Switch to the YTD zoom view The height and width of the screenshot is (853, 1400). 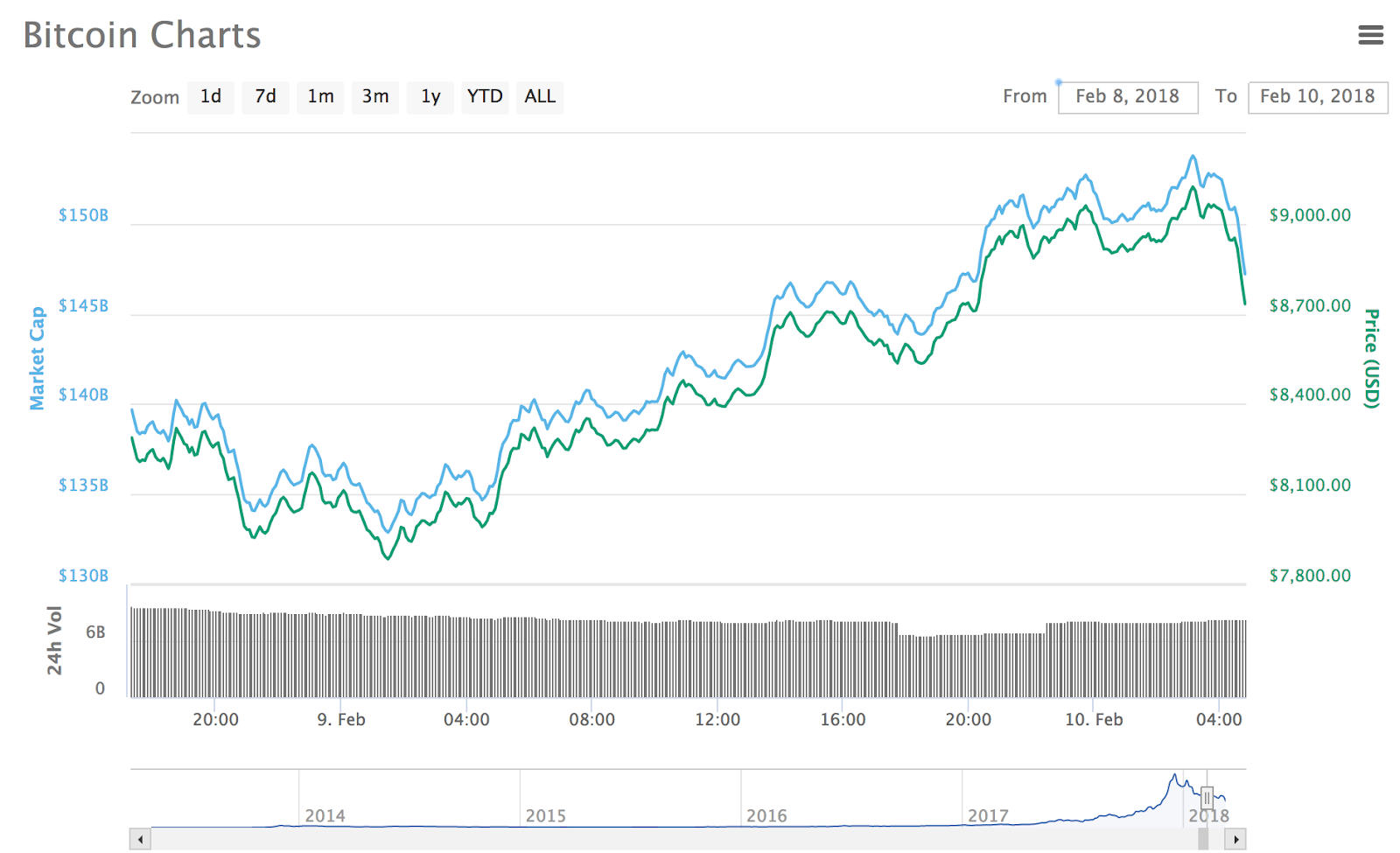485,97
